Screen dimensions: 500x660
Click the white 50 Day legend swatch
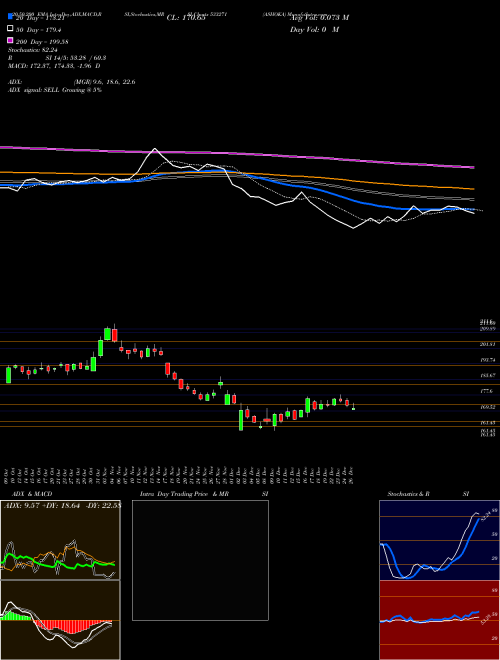(10, 29)
